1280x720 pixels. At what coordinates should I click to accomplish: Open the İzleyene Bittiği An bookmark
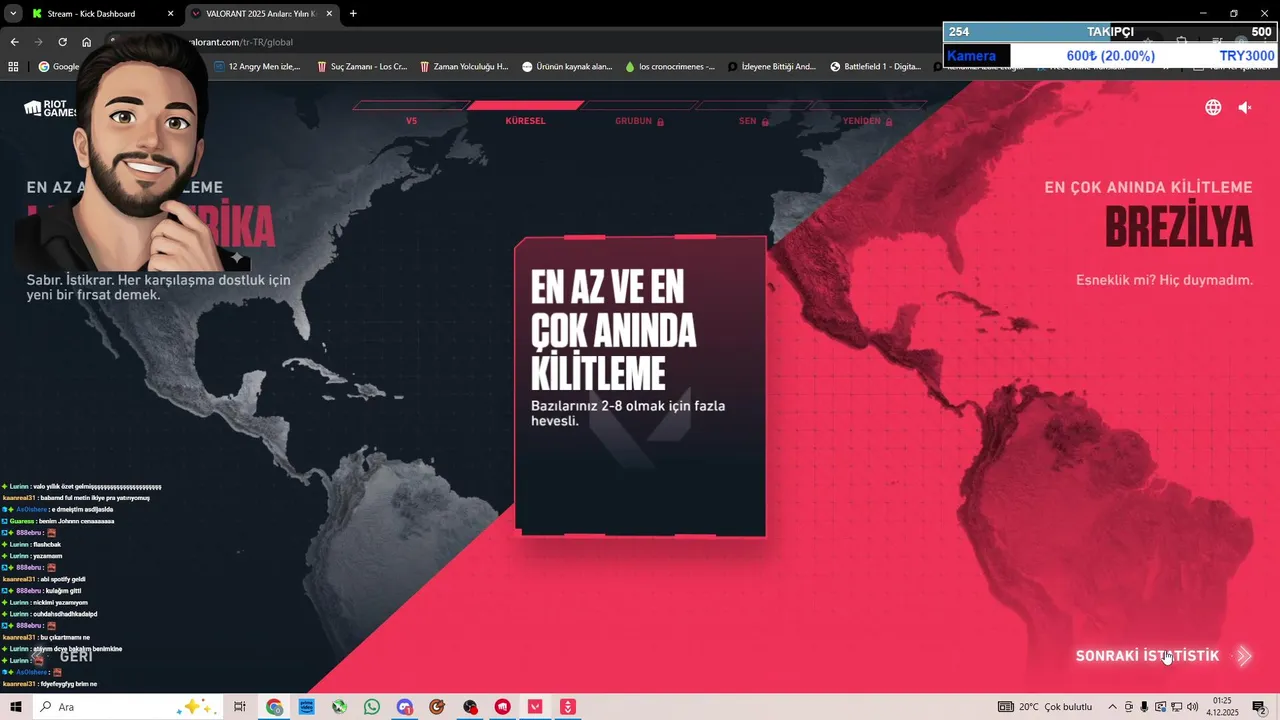pos(772,67)
